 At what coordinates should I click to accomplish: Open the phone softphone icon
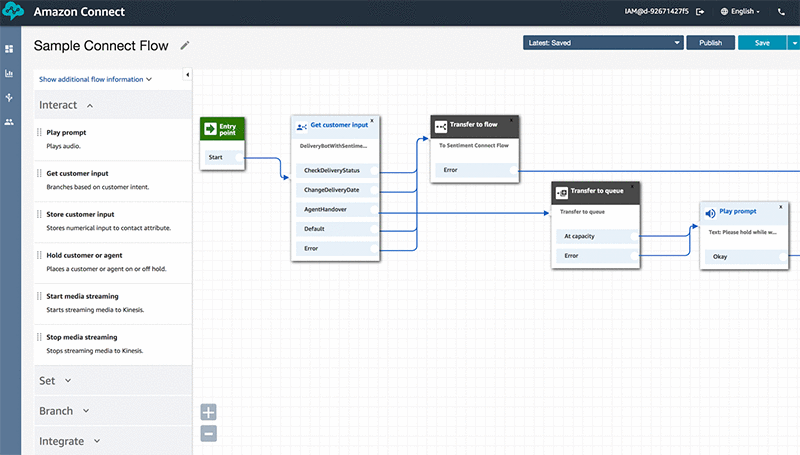click(781, 11)
